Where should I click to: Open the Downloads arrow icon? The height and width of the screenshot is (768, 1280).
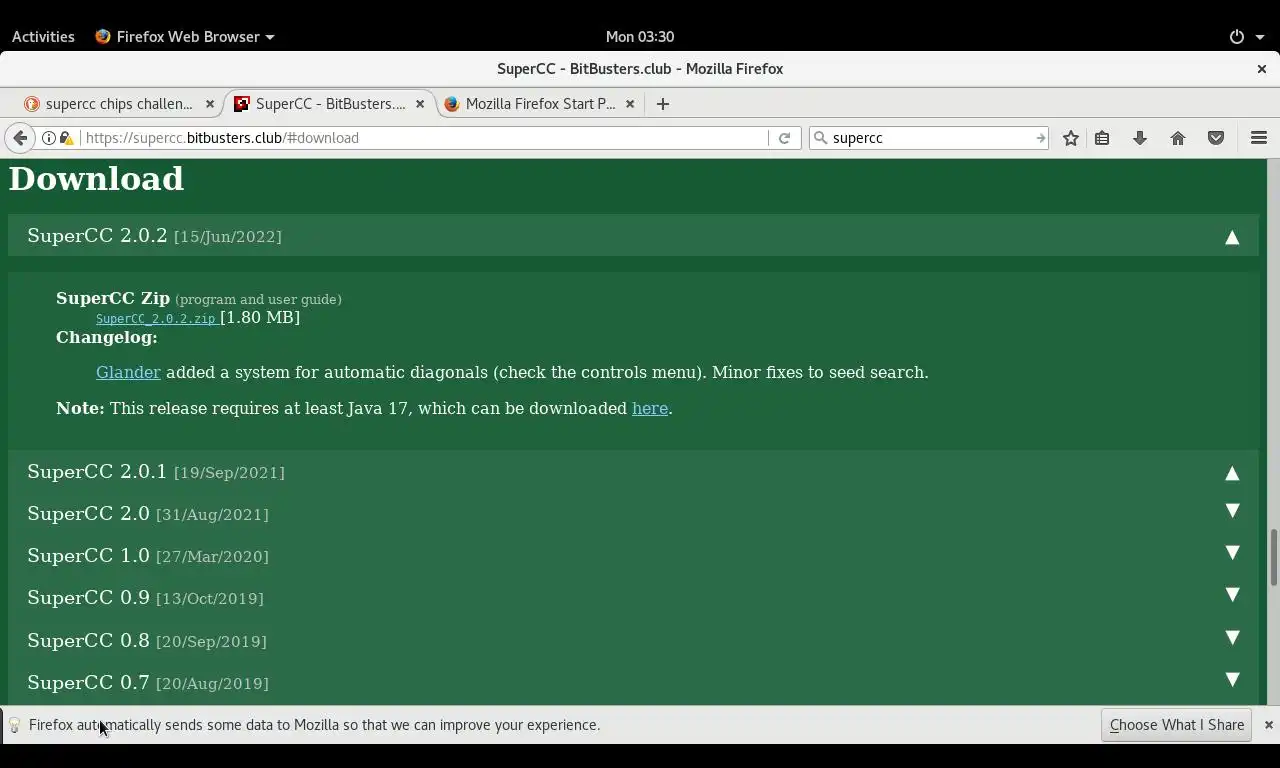(1140, 138)
